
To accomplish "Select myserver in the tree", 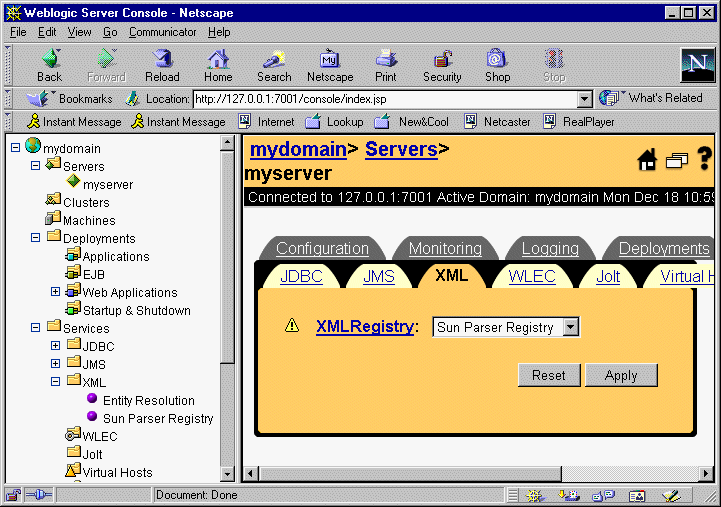I will click(108, 184).
